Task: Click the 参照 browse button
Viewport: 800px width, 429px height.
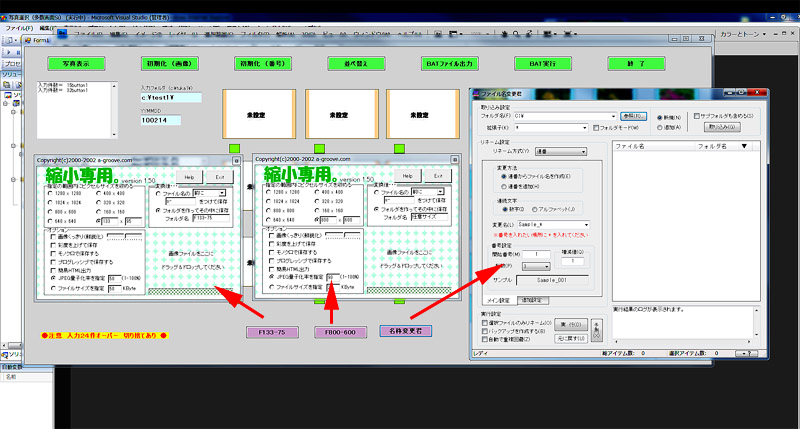Action: click(631, 116)
